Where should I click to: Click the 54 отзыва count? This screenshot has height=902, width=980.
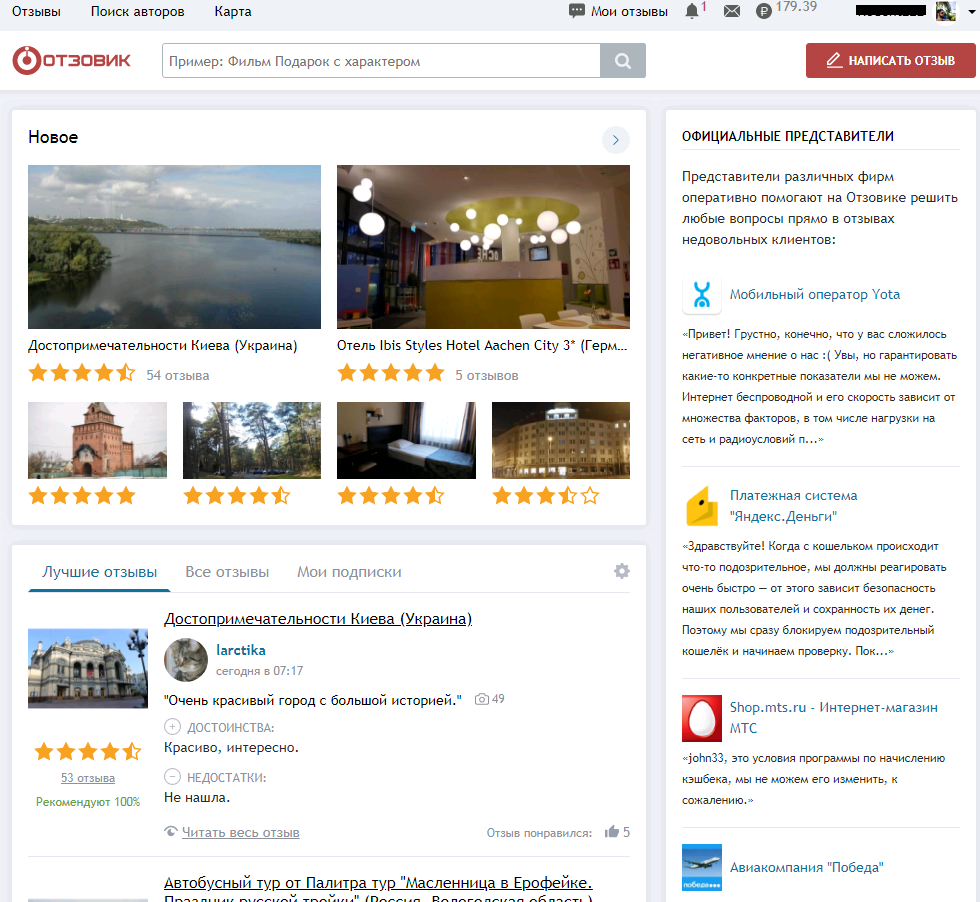(178, 375)
